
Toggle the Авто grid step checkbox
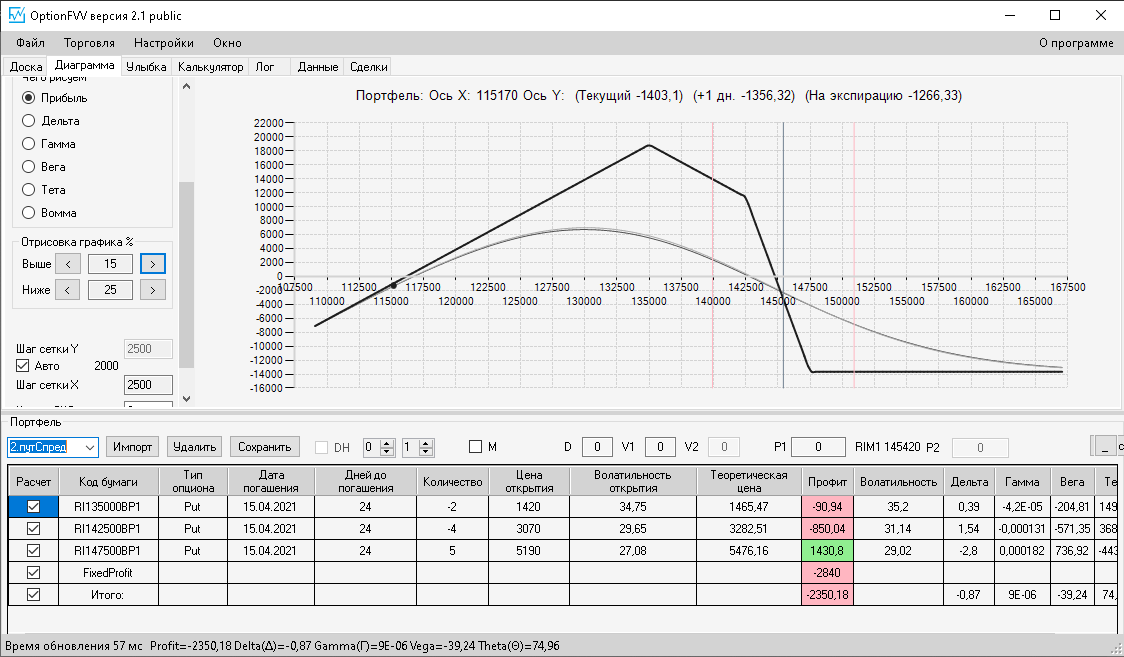[x=23, y=365]
